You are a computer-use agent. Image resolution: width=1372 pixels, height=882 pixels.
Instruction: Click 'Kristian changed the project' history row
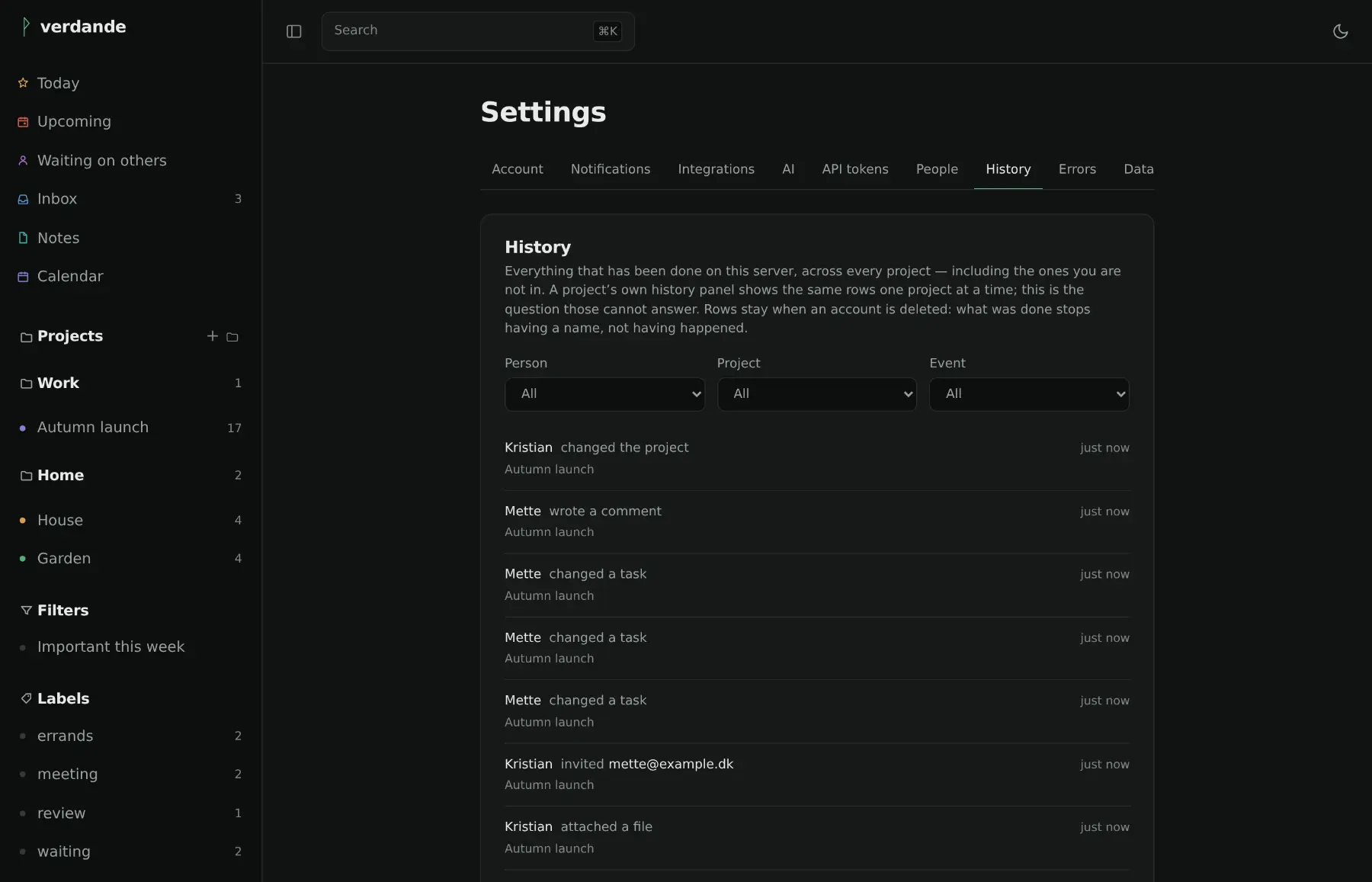(x=817, y=458)
